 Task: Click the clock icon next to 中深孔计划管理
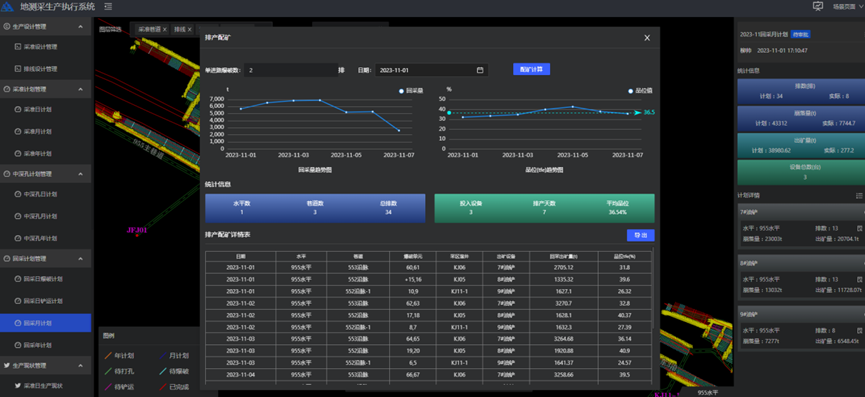coord(7,174)
